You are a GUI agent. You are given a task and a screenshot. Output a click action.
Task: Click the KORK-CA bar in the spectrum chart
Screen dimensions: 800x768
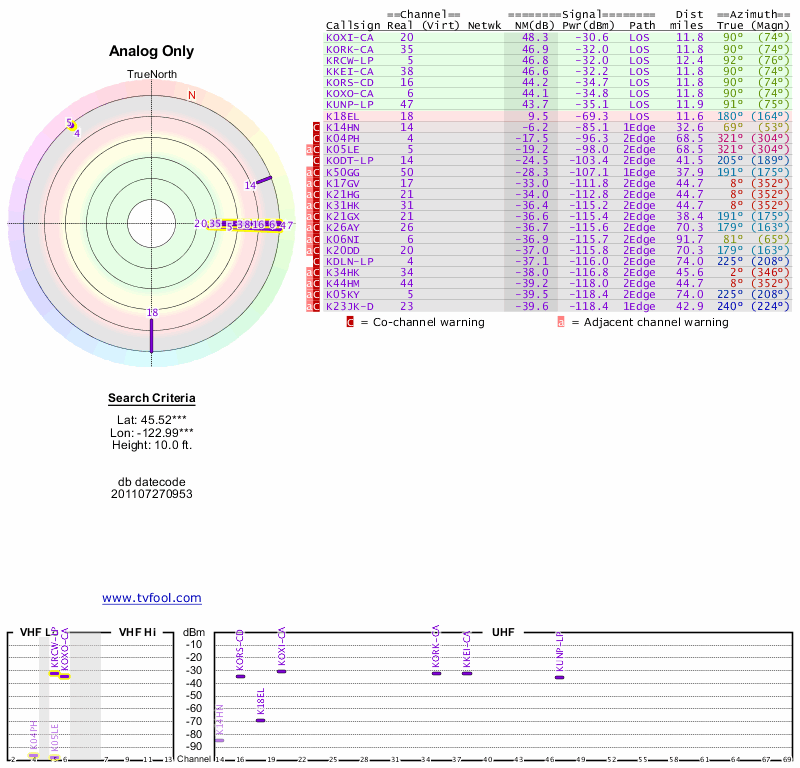pyautogui.click(x=436, y=673)
